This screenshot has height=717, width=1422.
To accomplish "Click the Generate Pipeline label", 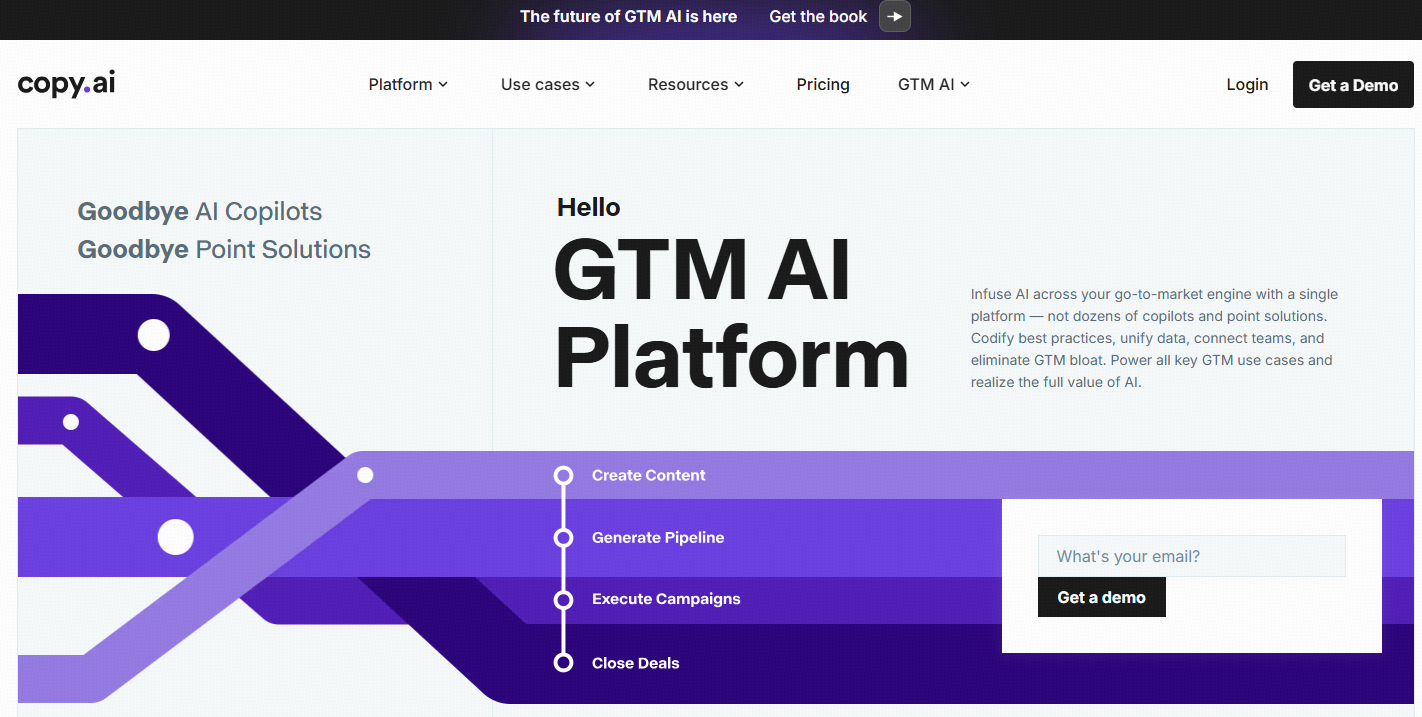I will [658, 538].
